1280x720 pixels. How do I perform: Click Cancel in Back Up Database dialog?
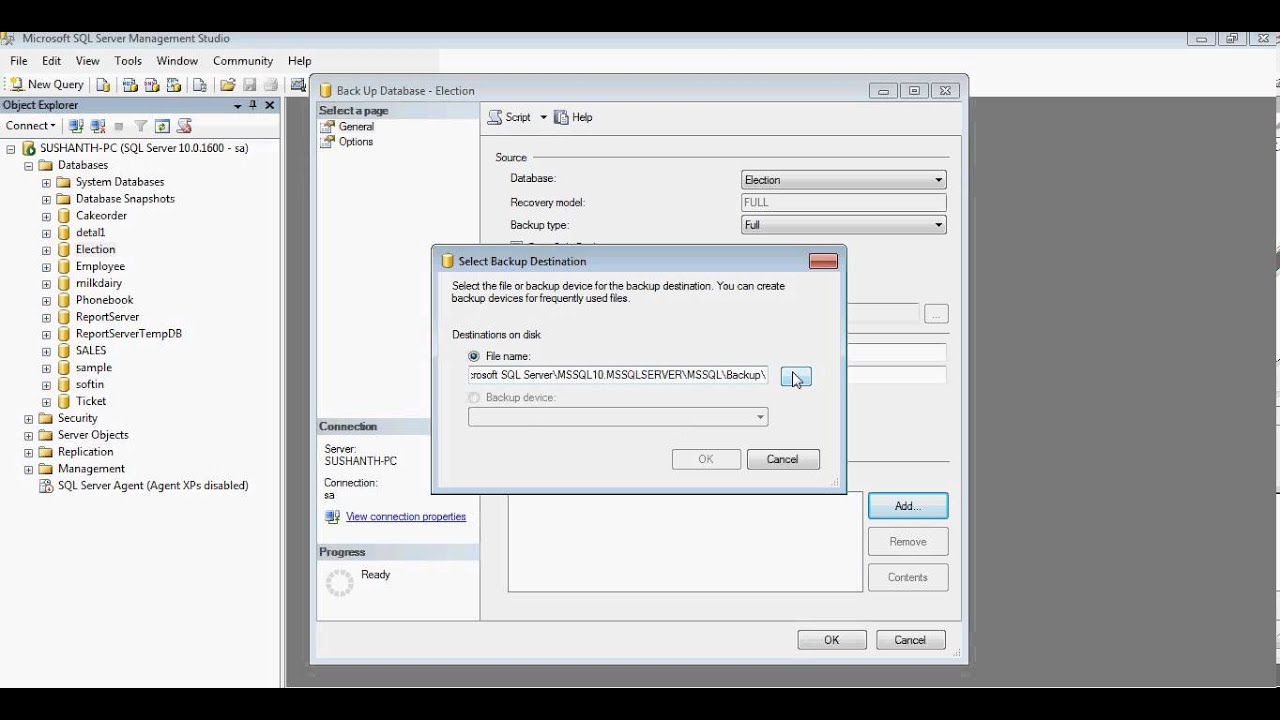click(x=910, y=640)
